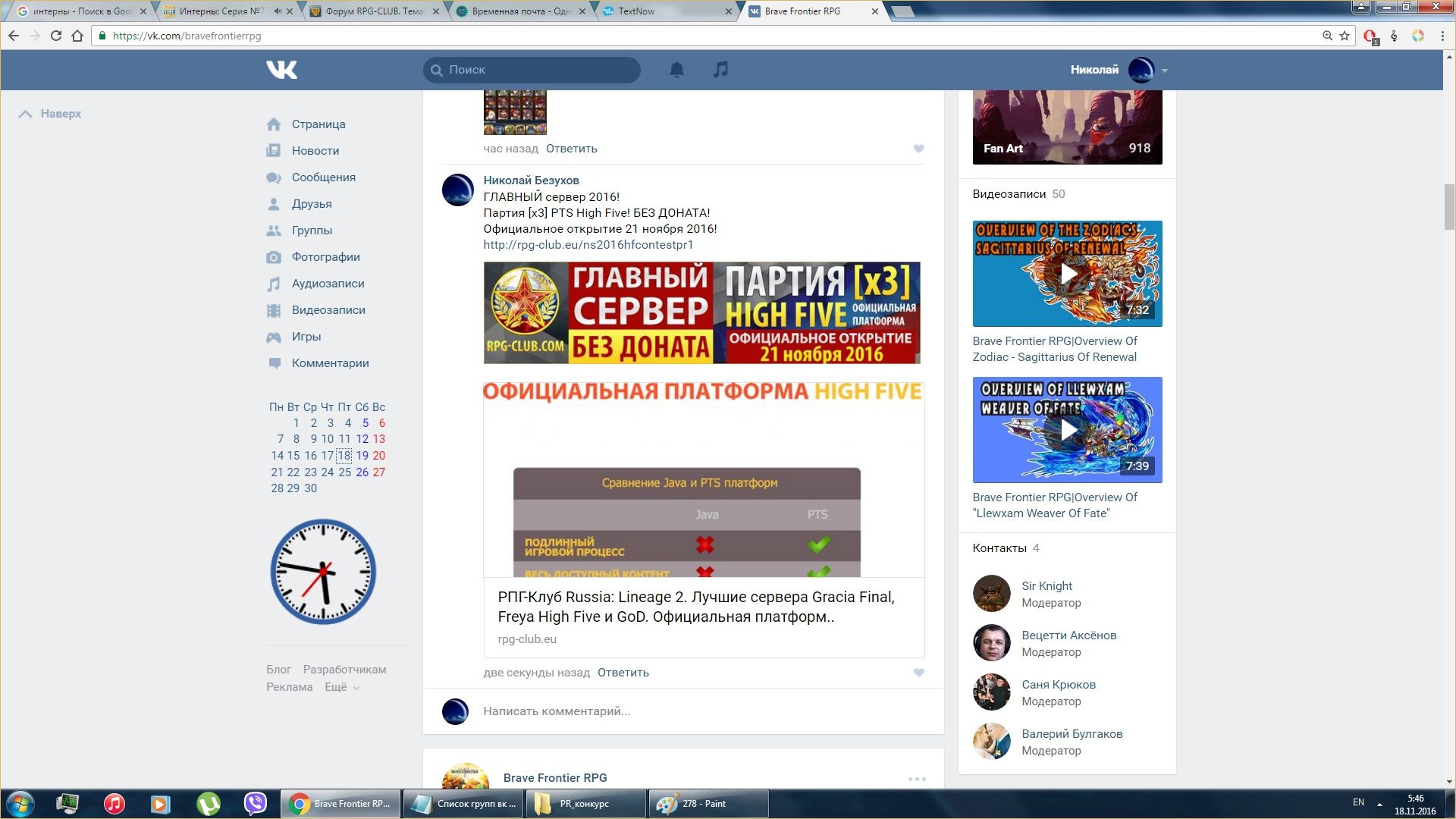This screenshot has width=1456, height=819.
Task: Click the Аудиозаписи note icon
Action: pyautogui.click(x=274, y=284)
